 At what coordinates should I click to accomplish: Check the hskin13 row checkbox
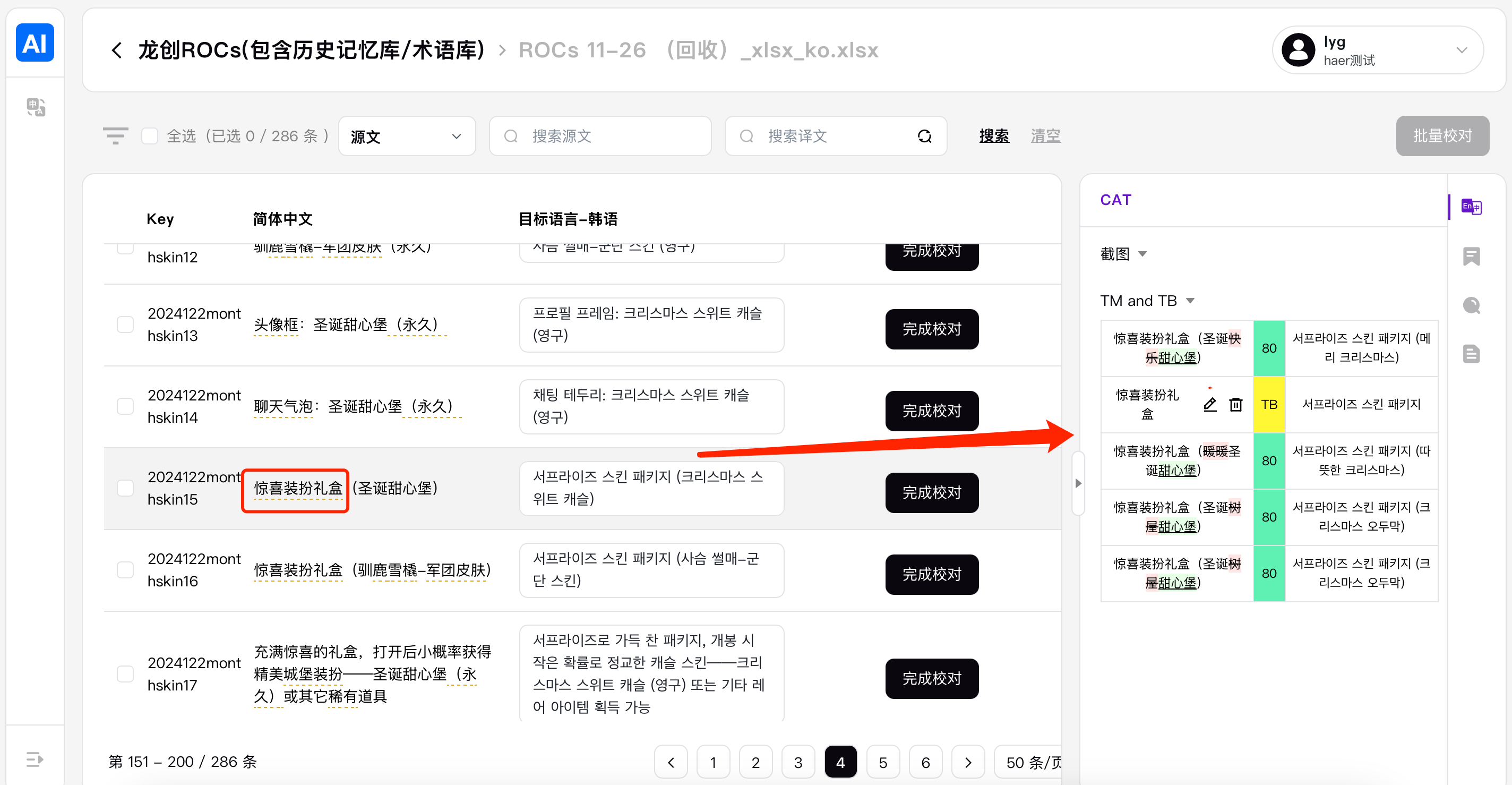pyautogui.click(x=125, y=325)
